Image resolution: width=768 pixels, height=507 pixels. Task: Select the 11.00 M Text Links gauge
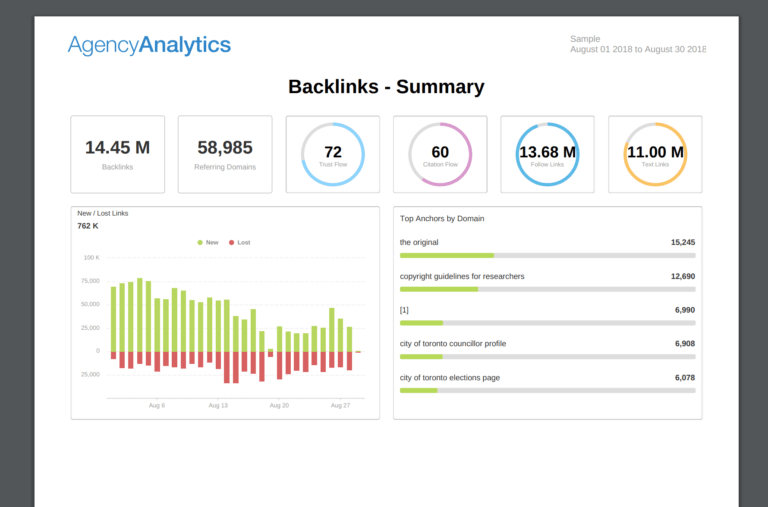coord(655,154)
